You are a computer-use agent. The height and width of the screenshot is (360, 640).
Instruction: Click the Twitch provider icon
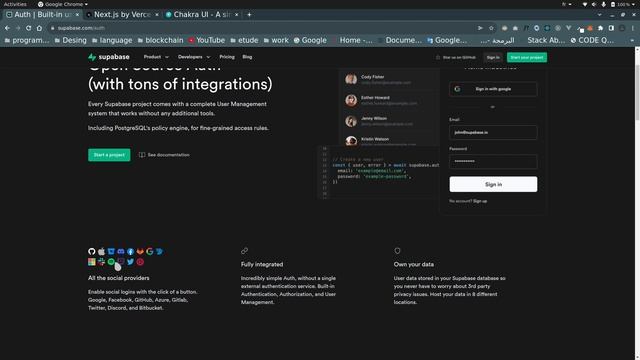tap(121, 262)
